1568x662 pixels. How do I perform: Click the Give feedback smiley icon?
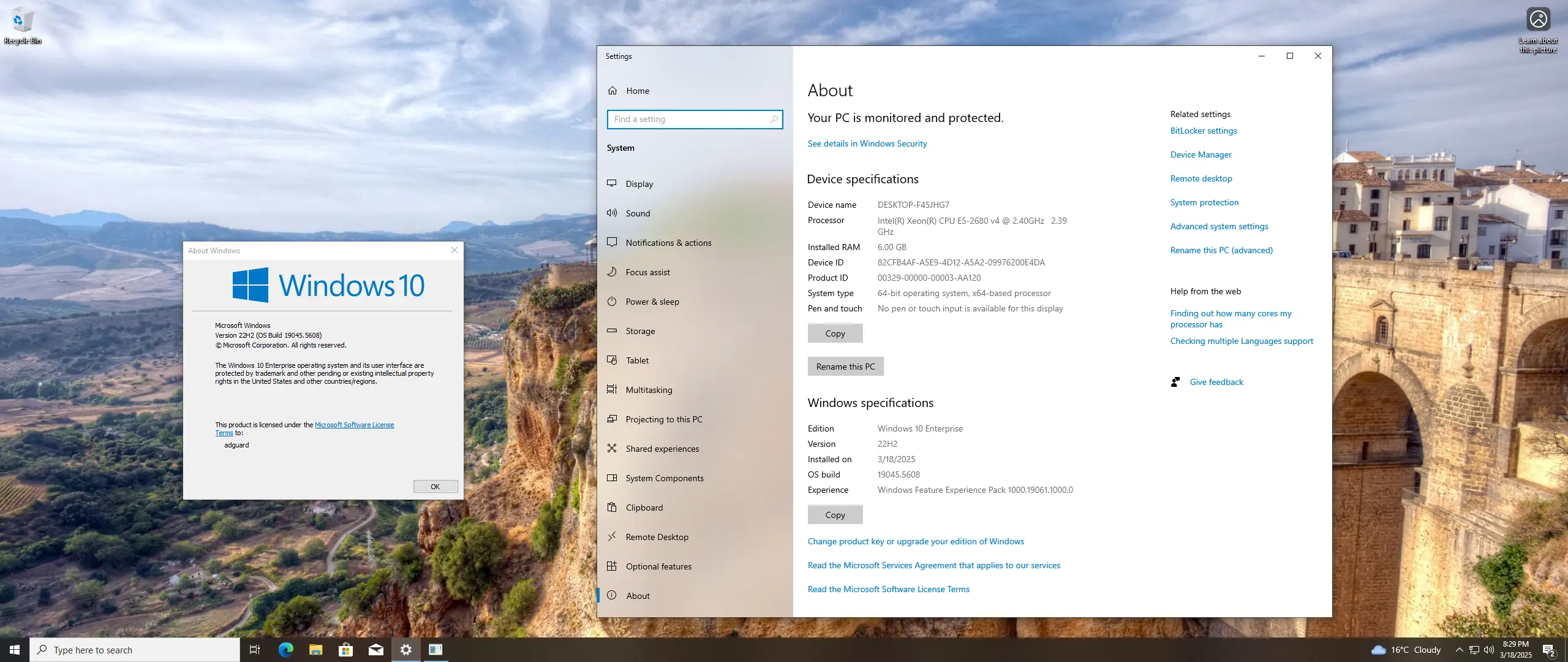[x=1175, y=381]
